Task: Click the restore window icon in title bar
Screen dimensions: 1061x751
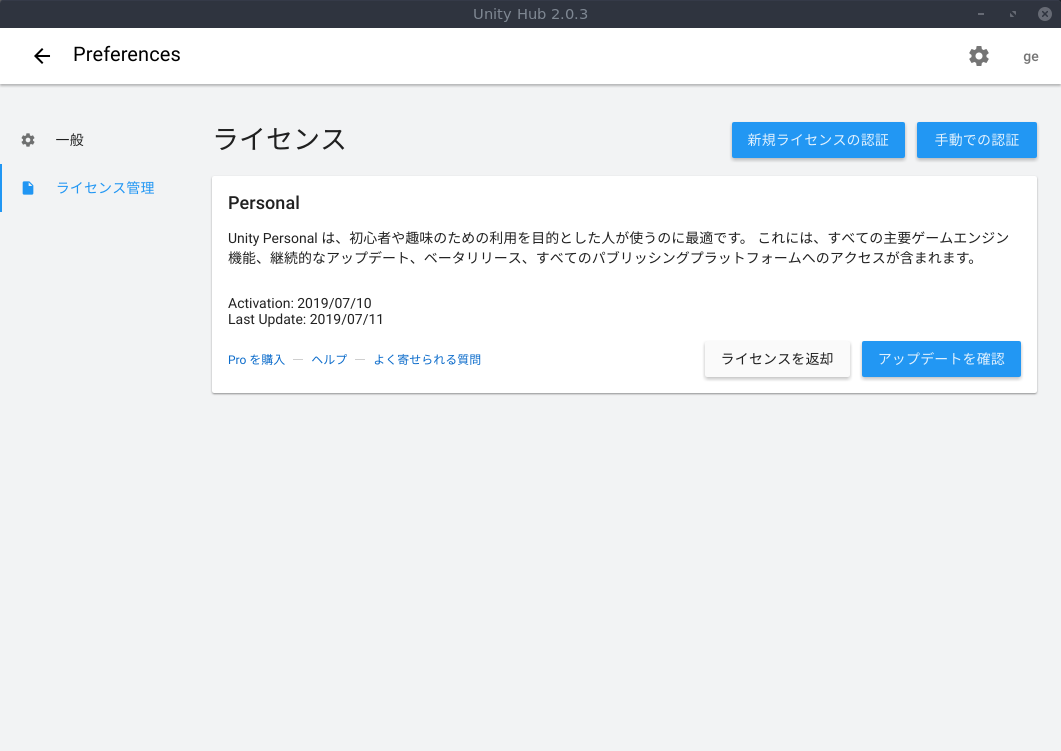Action: (x=1013, y=13)
